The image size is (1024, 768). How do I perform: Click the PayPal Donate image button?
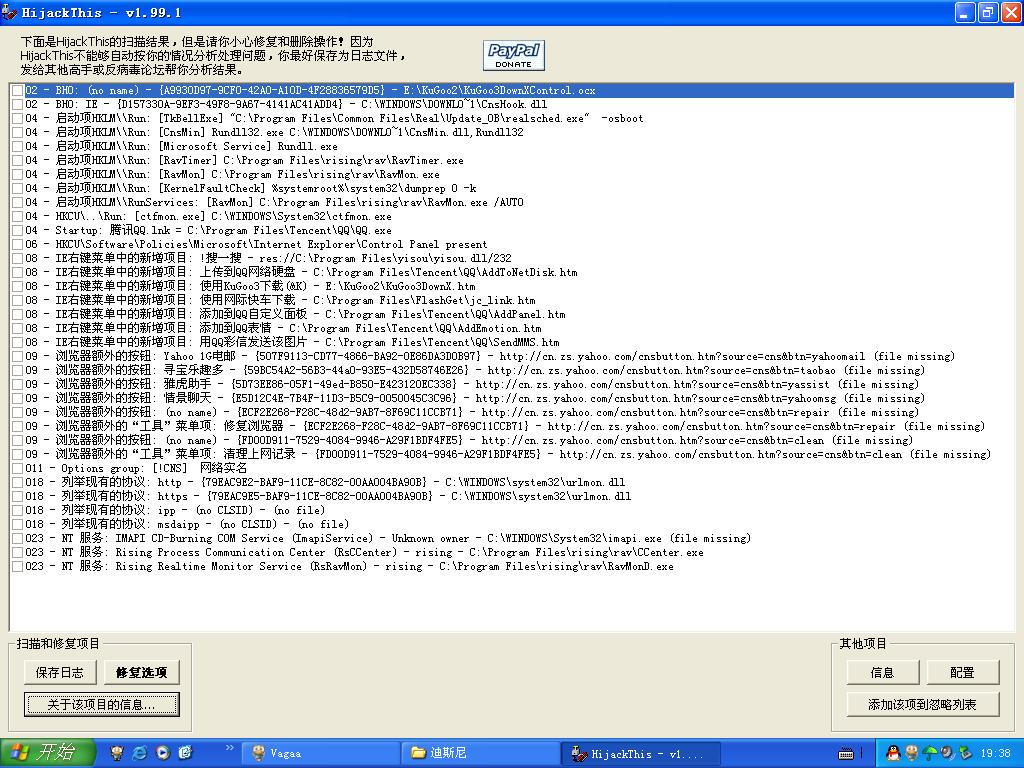point(514,56)
